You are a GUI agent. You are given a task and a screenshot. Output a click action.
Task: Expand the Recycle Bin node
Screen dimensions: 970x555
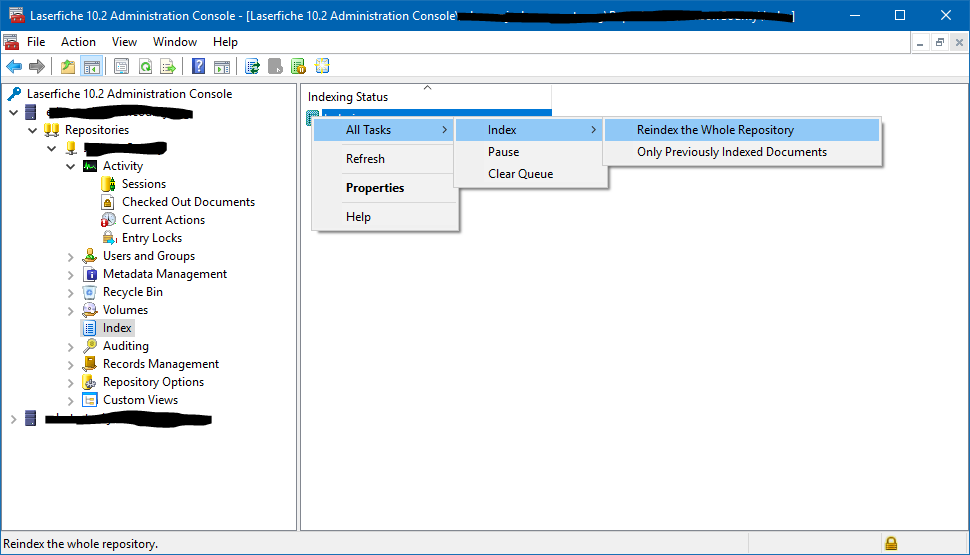coord(71,293)
